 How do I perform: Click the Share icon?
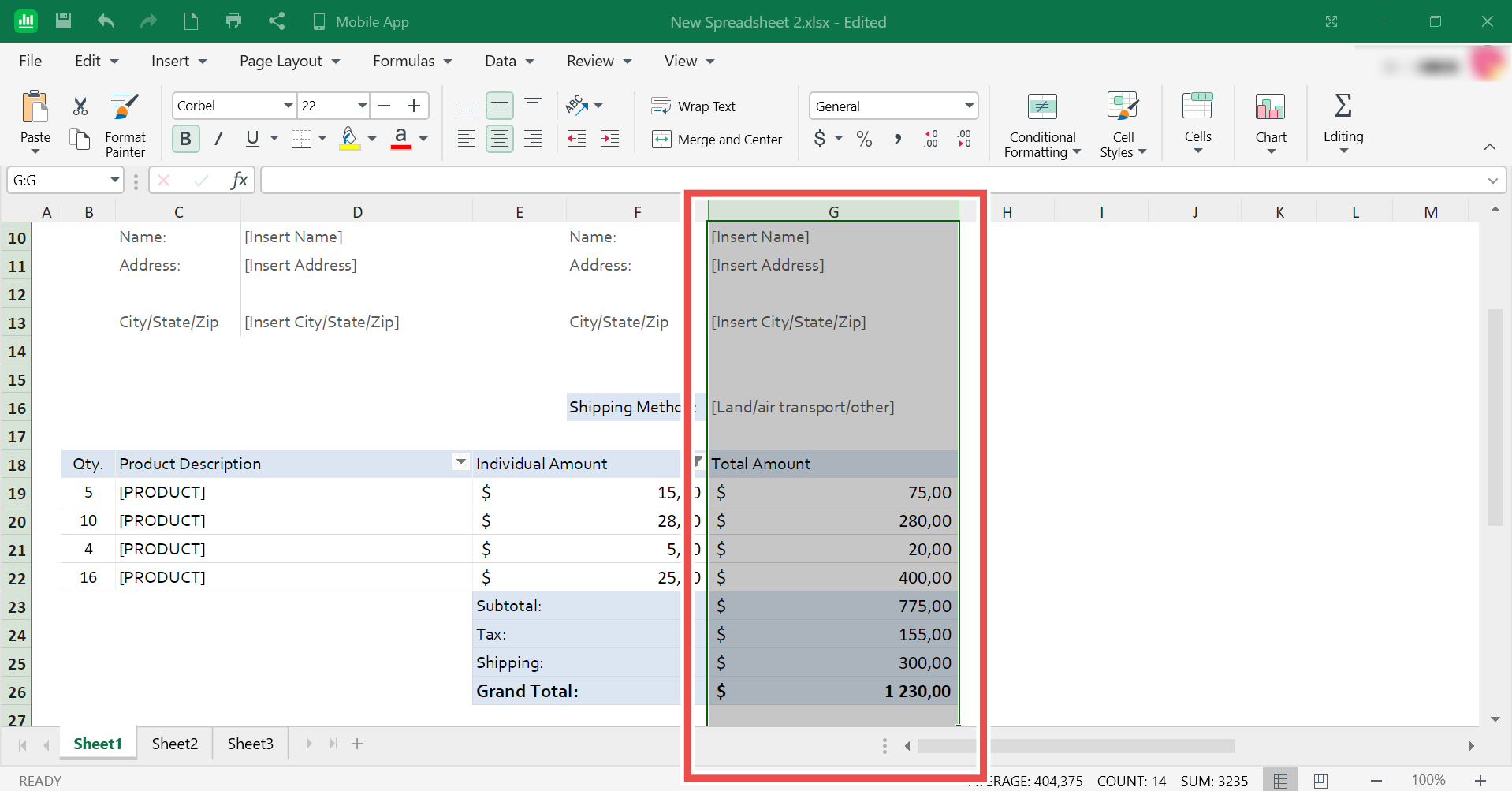[276, 21]
